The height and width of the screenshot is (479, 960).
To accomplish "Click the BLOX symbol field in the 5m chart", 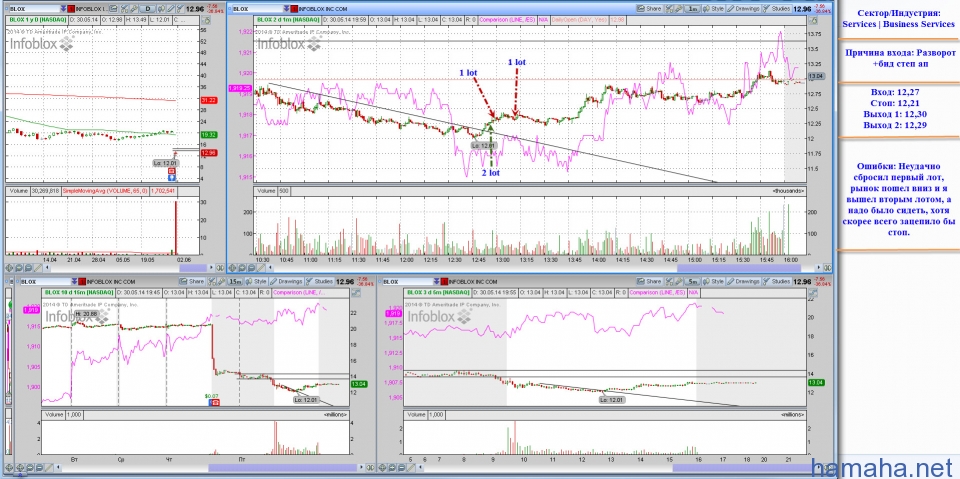I will pyautogui.click(x=407, y=282).
